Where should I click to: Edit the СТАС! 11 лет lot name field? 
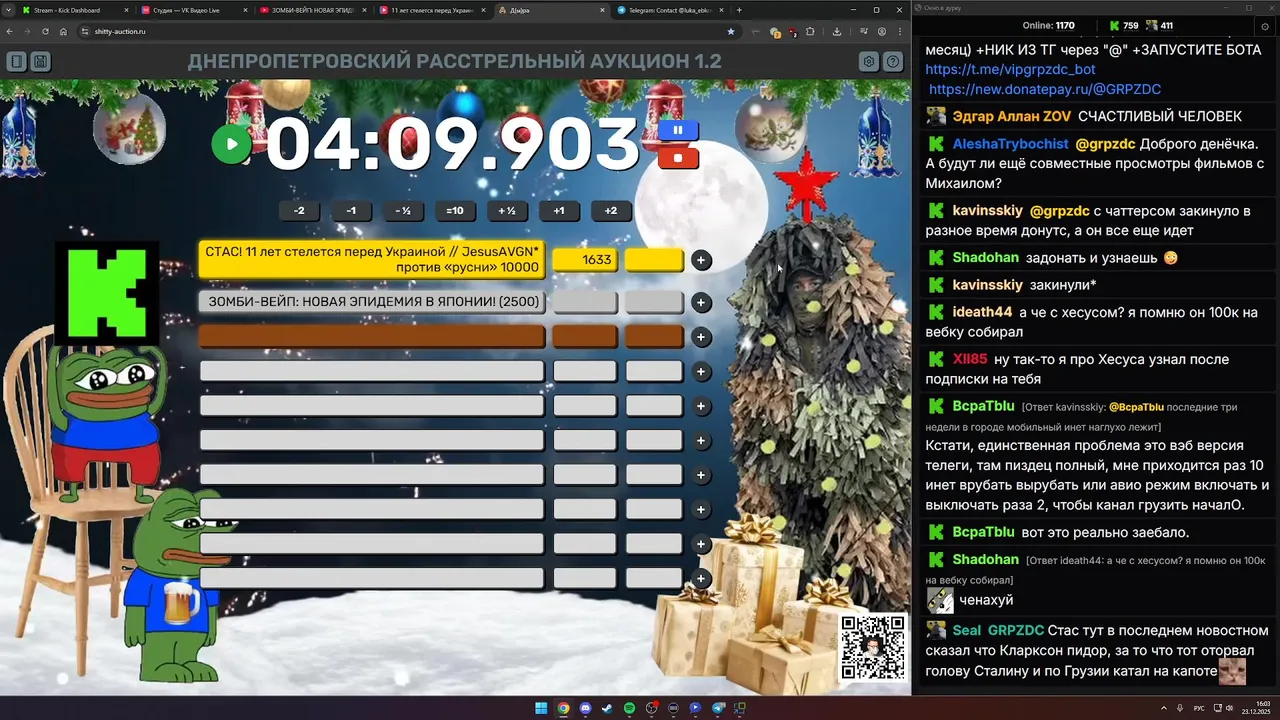pyautogui.click(x=372, y=260)
